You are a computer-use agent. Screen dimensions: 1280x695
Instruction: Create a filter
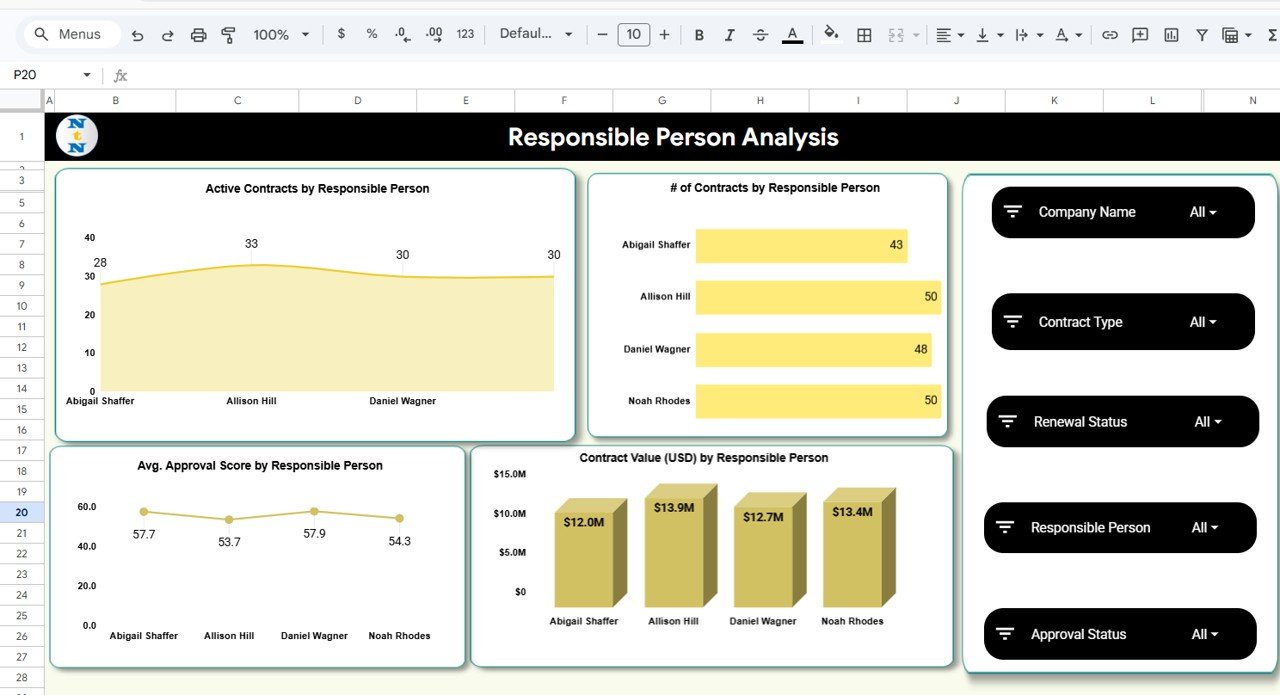tap(1201, 34)
